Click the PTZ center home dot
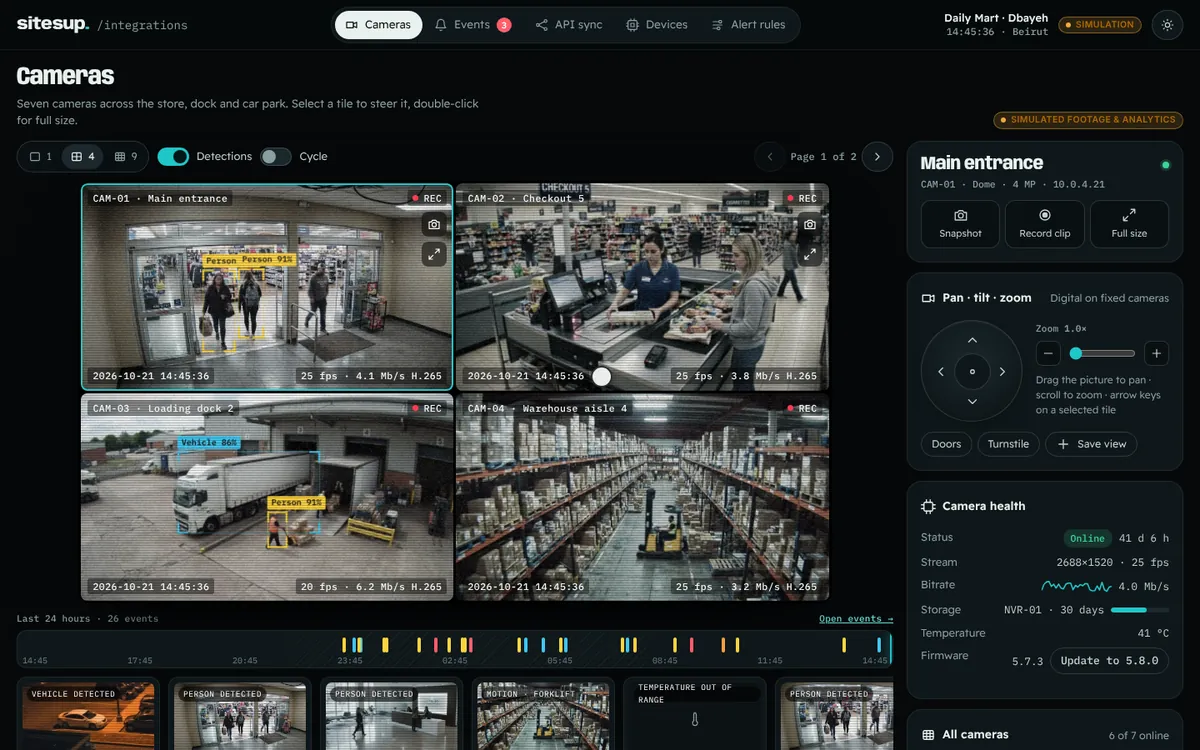This screenshot has height=750, width=1200. click(x=972, y=372)
